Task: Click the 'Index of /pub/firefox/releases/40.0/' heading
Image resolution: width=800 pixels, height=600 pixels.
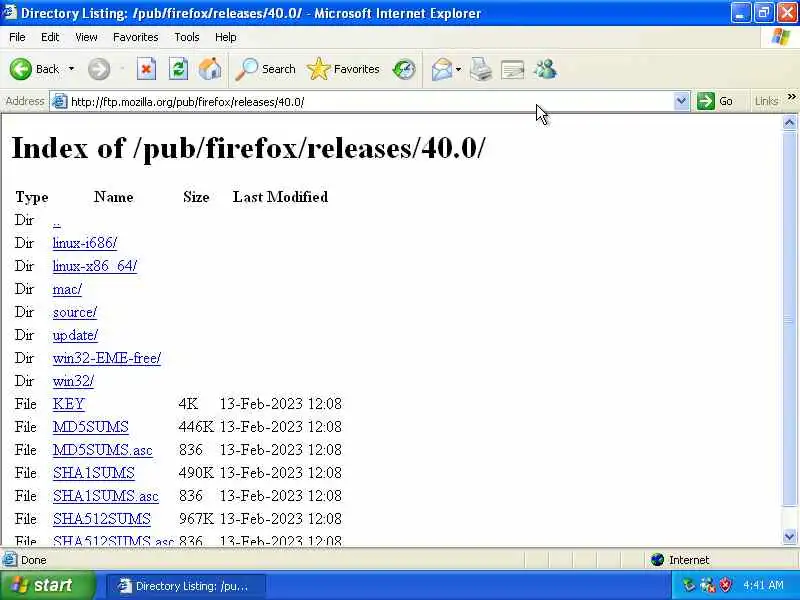Action: pyautogui.click(x=248, y=148)
